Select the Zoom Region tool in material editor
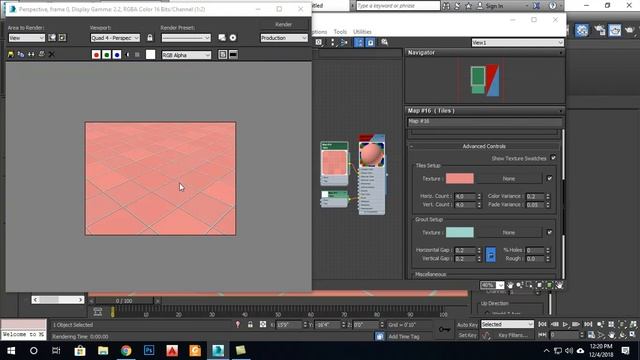This screenshot has width=640, height=360. click(529, 285)
